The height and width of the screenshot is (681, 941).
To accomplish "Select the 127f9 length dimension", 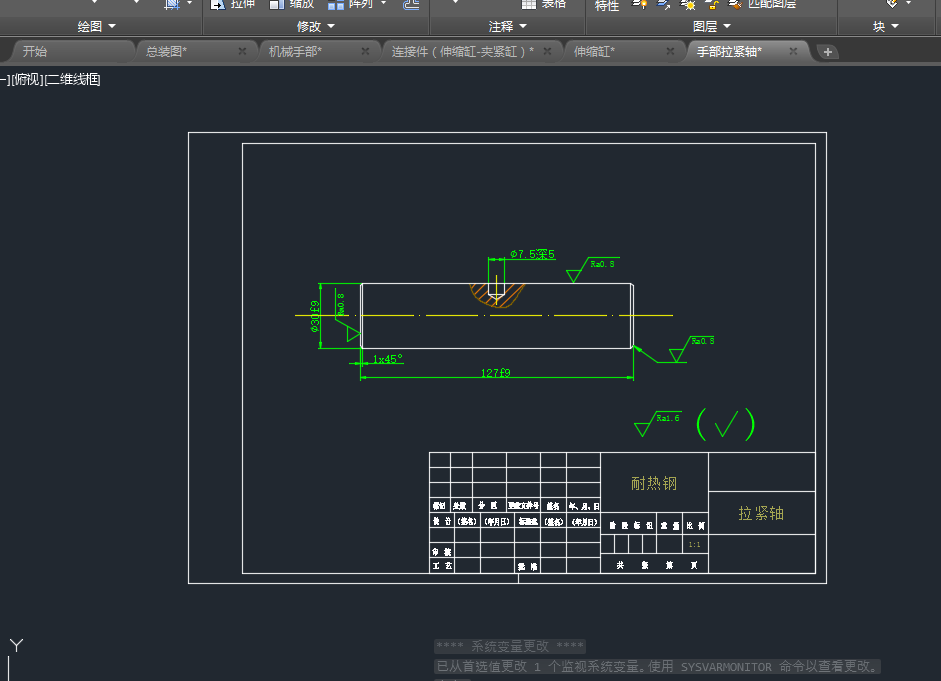I will click(x=496, y=373).
